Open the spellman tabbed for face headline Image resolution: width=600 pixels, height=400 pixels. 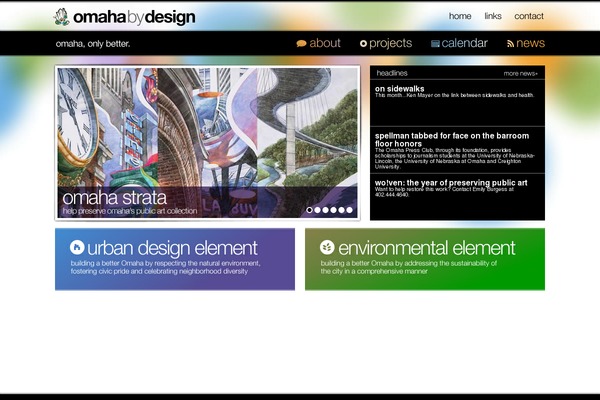point(452,140)
